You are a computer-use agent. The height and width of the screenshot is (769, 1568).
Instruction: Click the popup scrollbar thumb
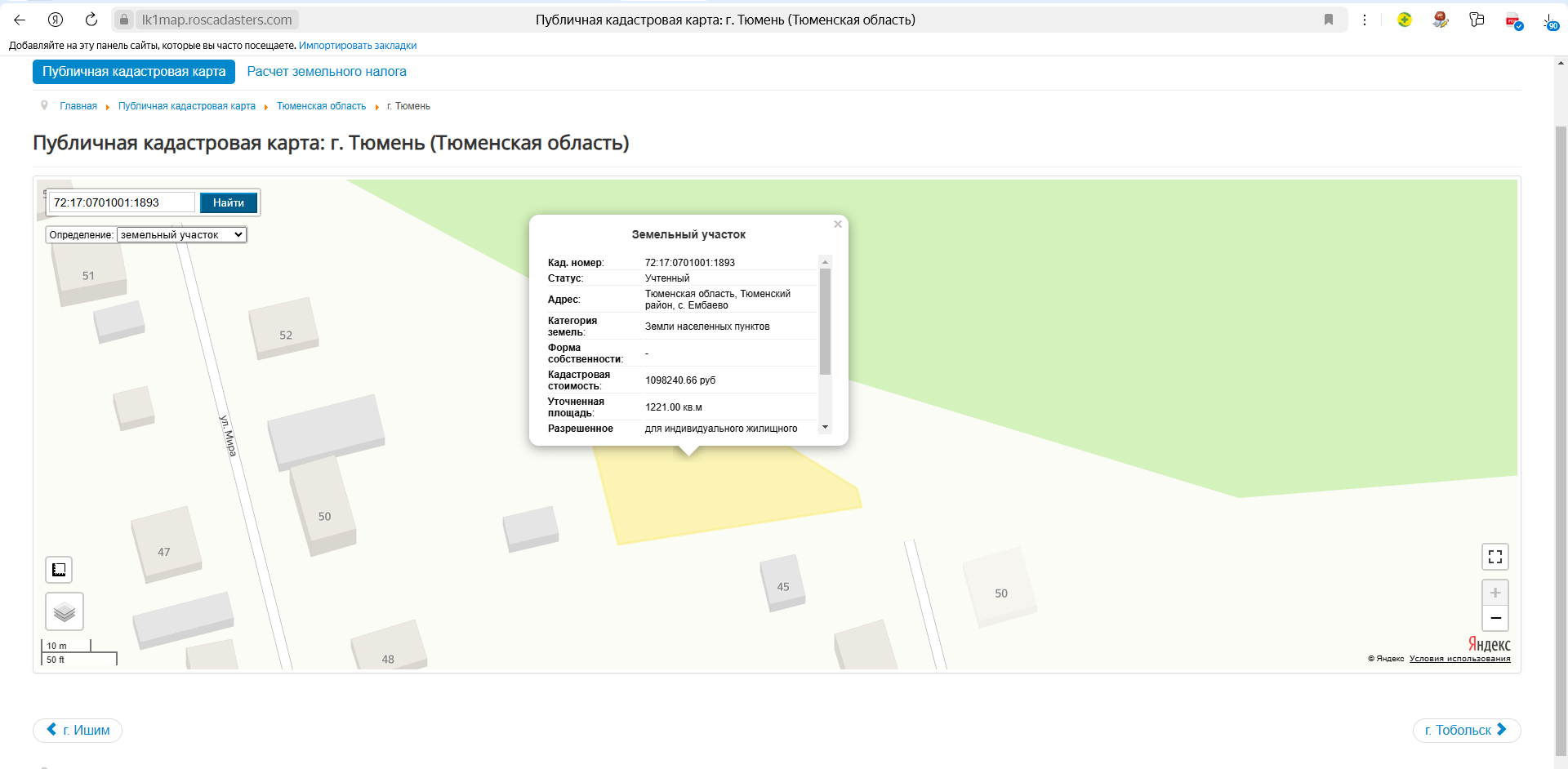[825, 322]
